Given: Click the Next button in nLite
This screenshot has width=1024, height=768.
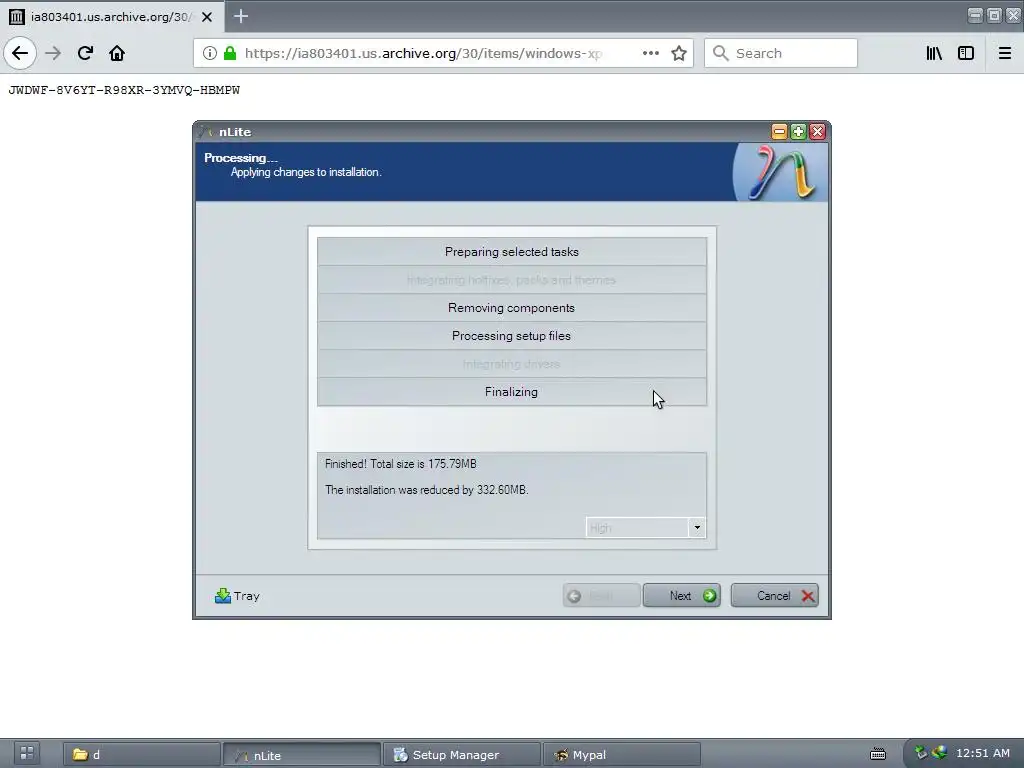Looking at the screenshot, I should [x=682, y=596].
